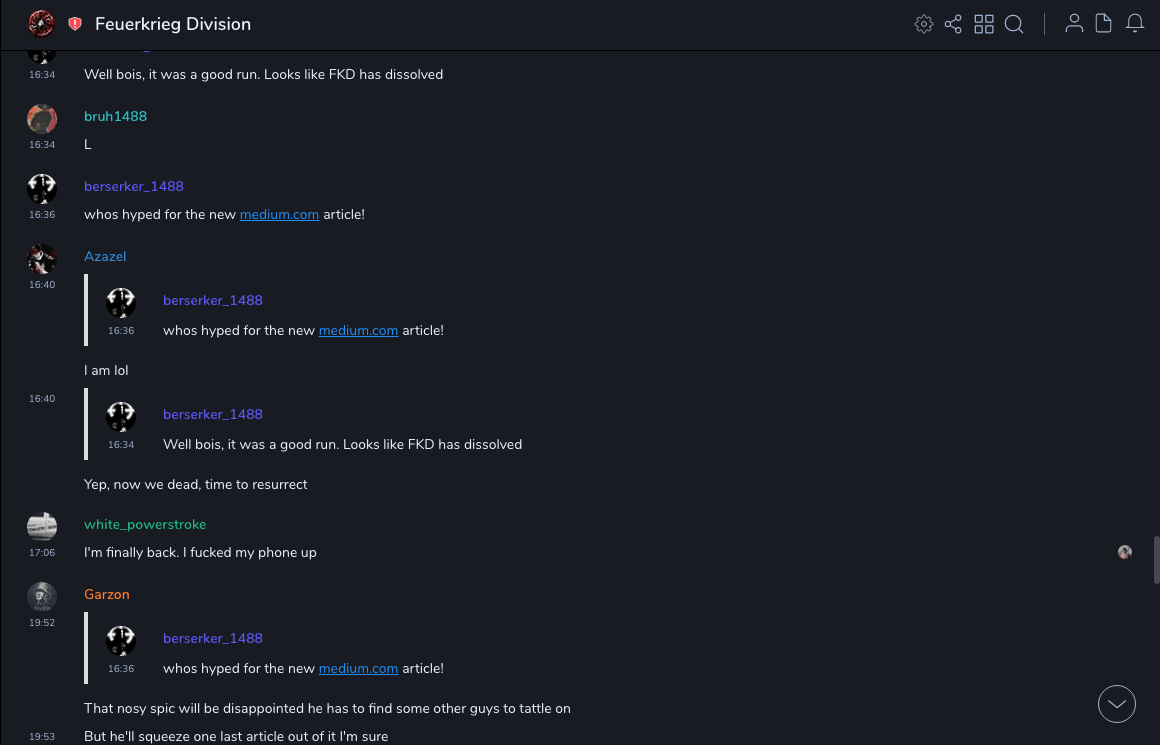Open medium.com link quoted under Garzon
The height and width of the screenshot is (745, 1160).
[358, 669]
